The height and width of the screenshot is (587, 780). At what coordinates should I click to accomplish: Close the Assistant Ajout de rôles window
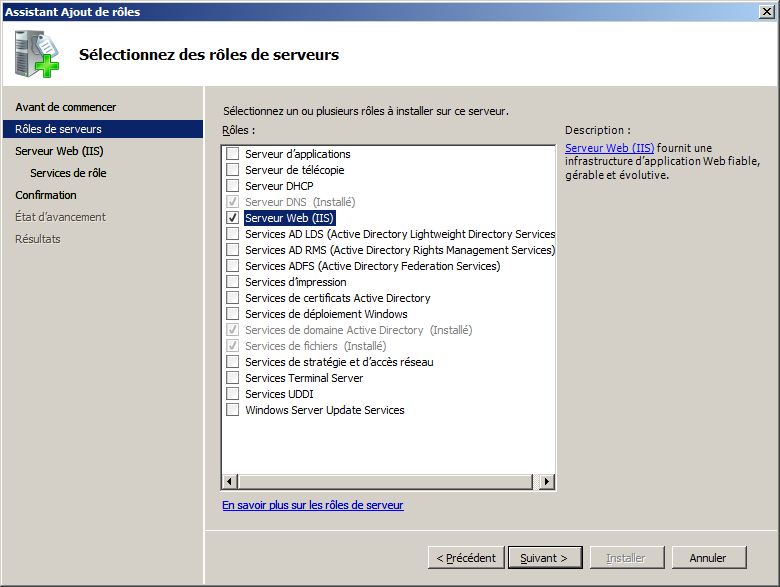coord(767,12)
